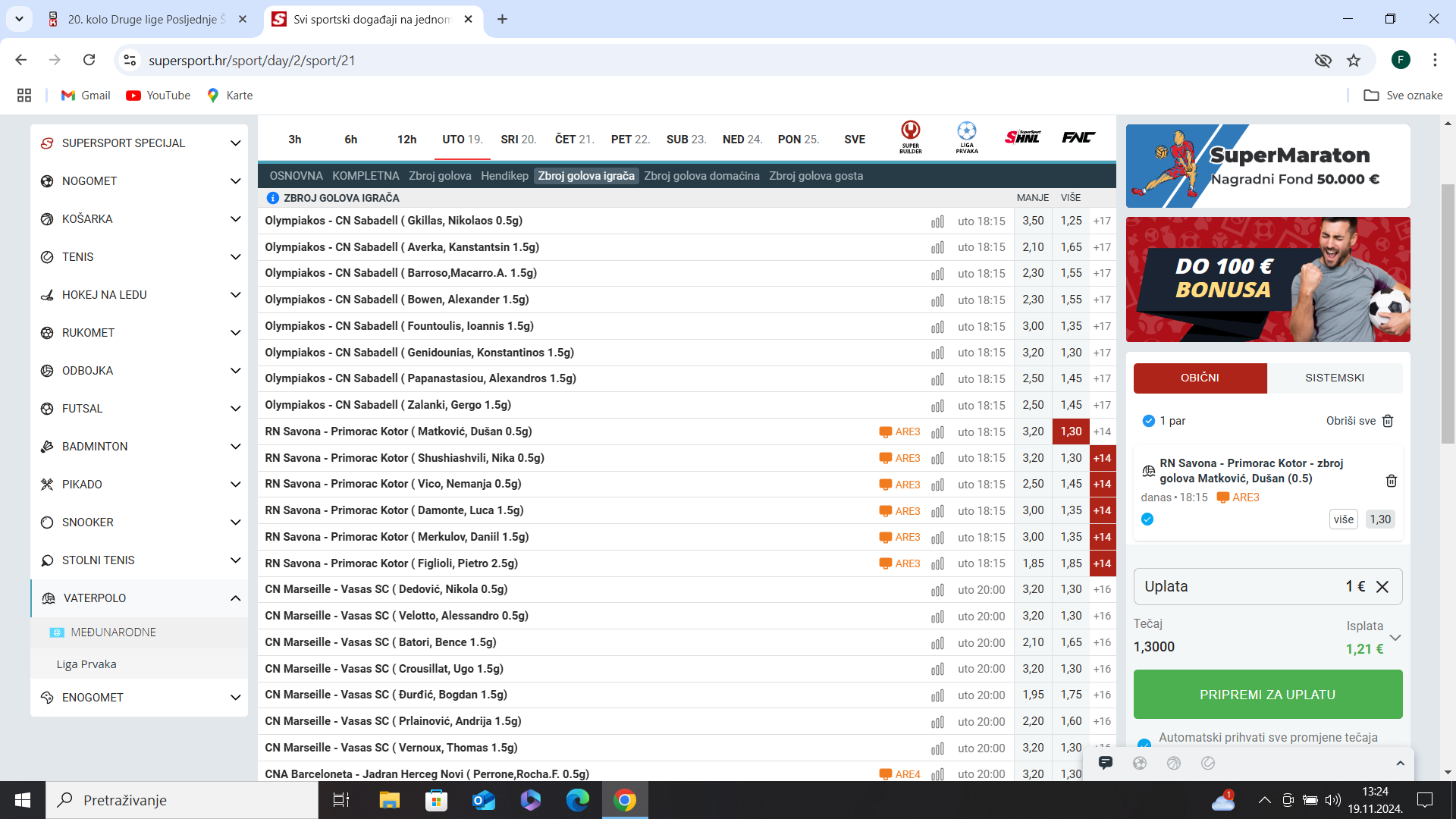The image size is (1456, 819).
Task: Switch to SISTEMSKI betslip tab
Action: [1335, 378]
